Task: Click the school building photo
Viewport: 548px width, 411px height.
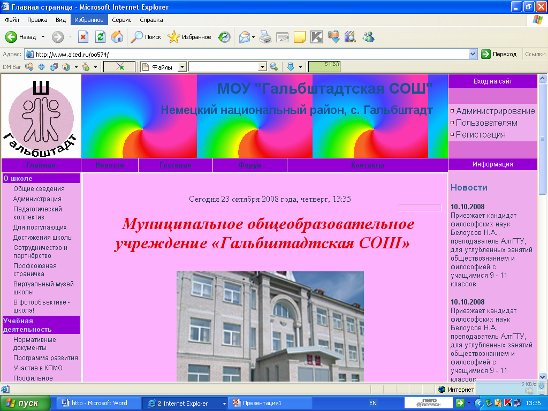Action: [270, 326]
